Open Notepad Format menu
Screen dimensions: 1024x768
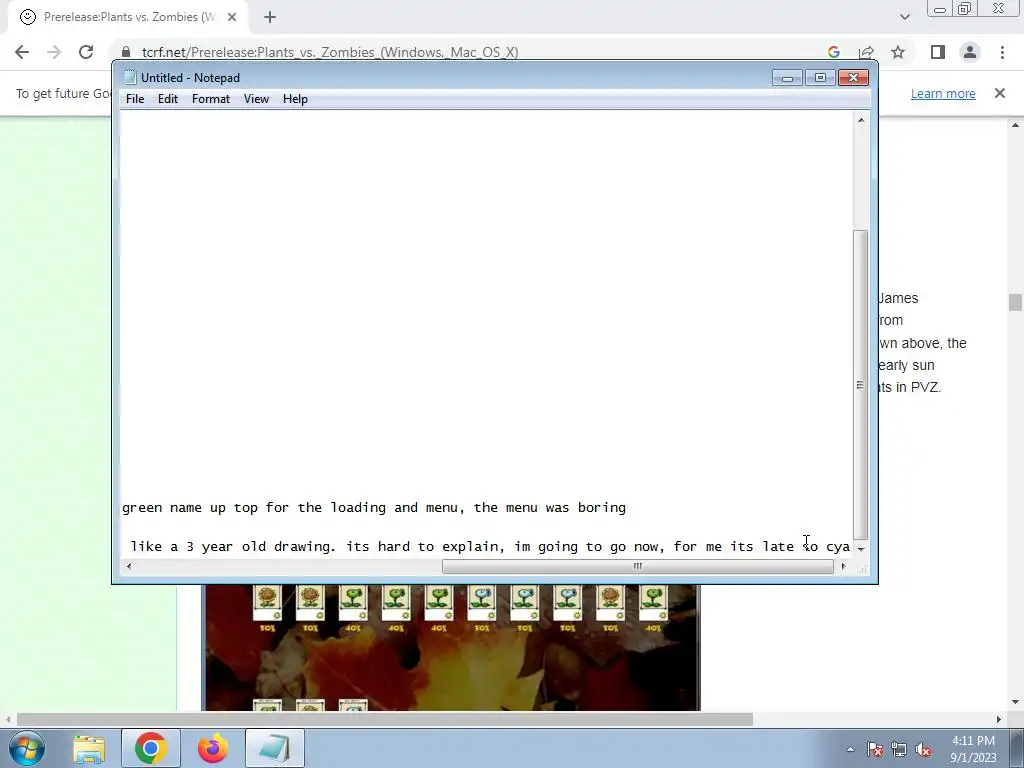211,99
